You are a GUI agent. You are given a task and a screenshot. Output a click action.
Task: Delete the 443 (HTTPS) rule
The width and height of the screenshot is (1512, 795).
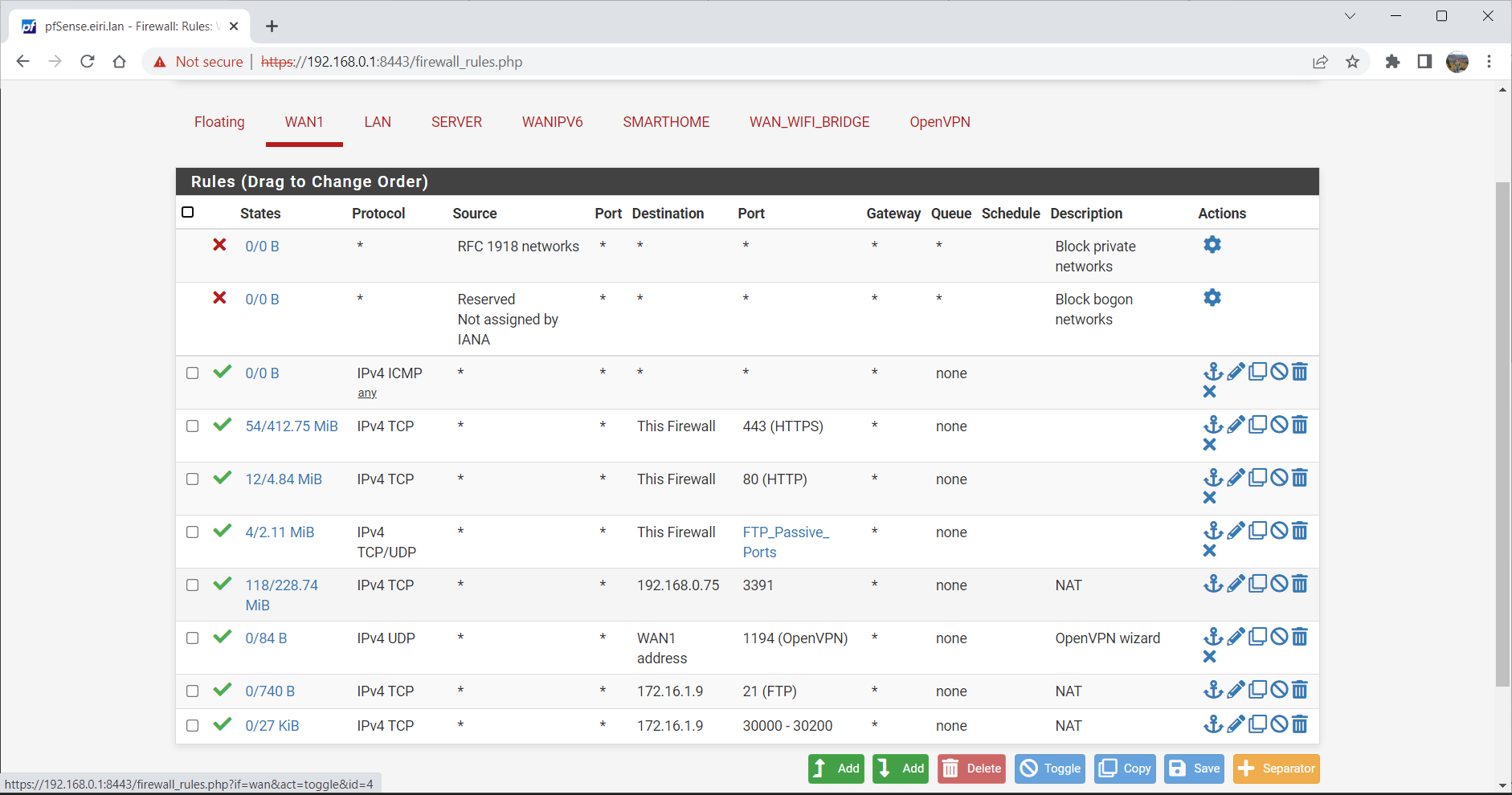tap(1300, 424)
